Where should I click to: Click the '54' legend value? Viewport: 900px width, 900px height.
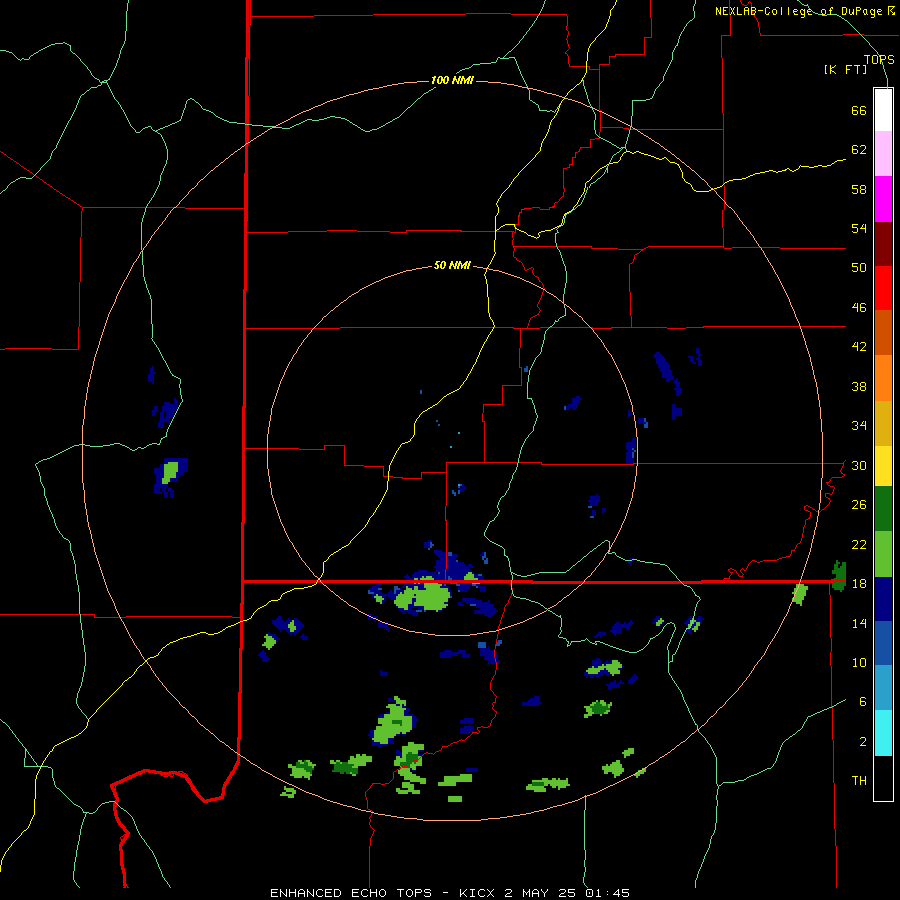(x=859, y=228)
